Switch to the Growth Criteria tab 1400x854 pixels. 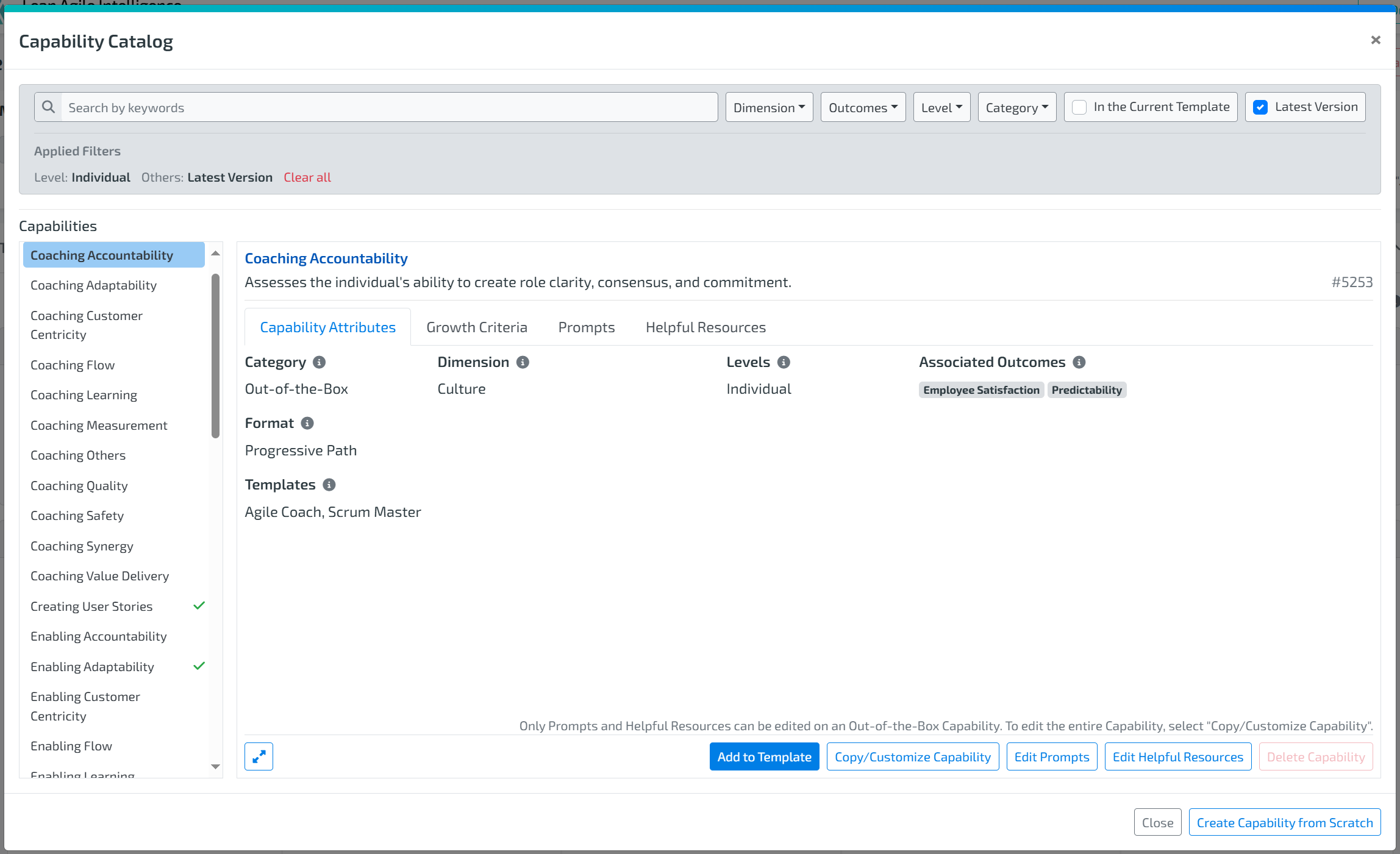476,327
